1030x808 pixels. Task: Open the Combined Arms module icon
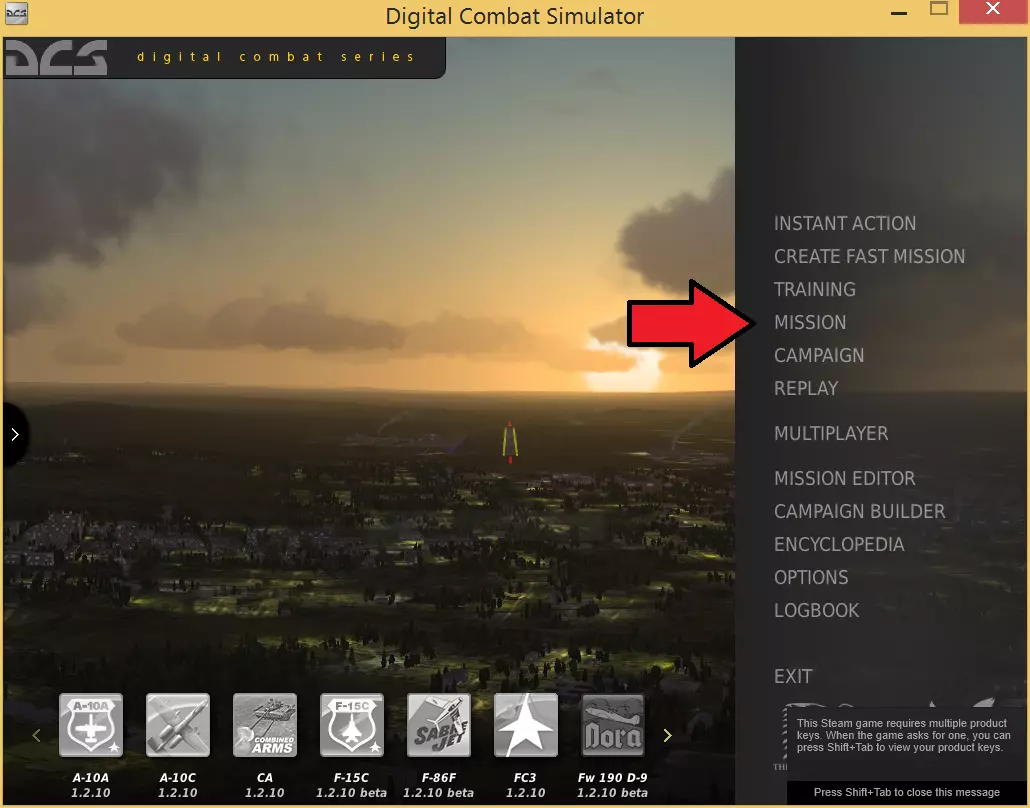coord(265,725)
